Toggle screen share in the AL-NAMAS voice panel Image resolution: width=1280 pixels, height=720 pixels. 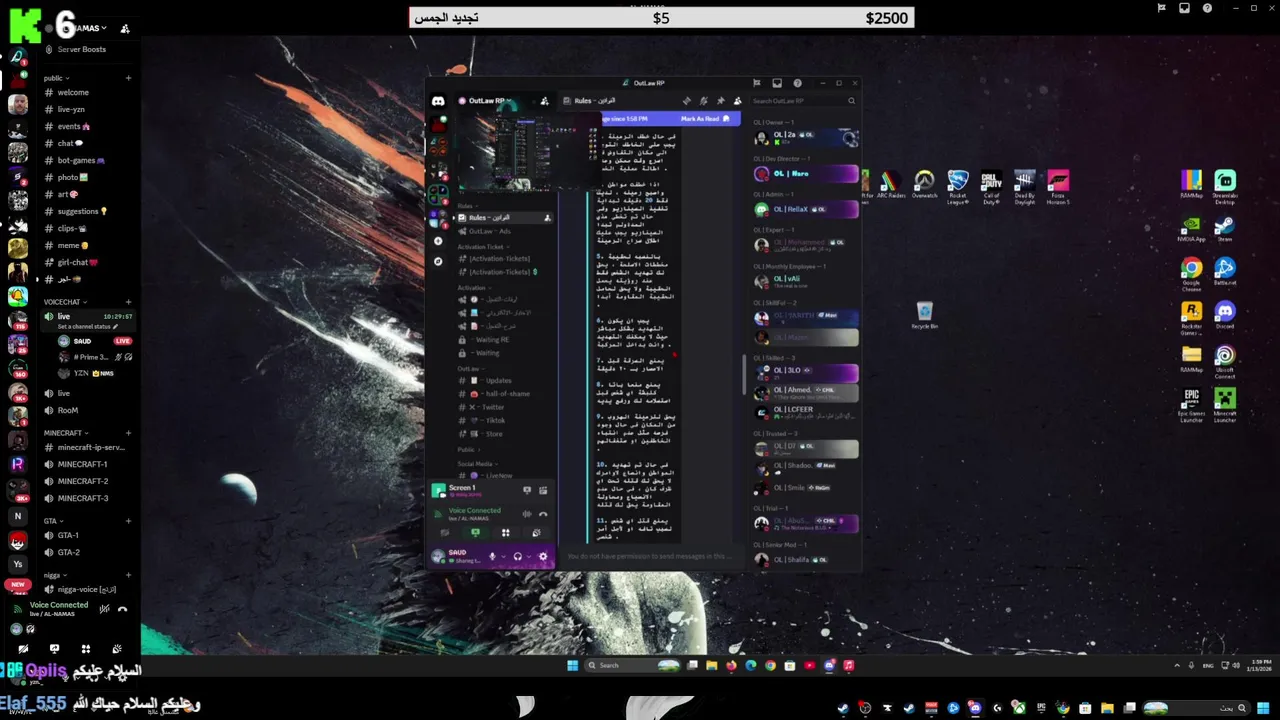coord(54,649)
